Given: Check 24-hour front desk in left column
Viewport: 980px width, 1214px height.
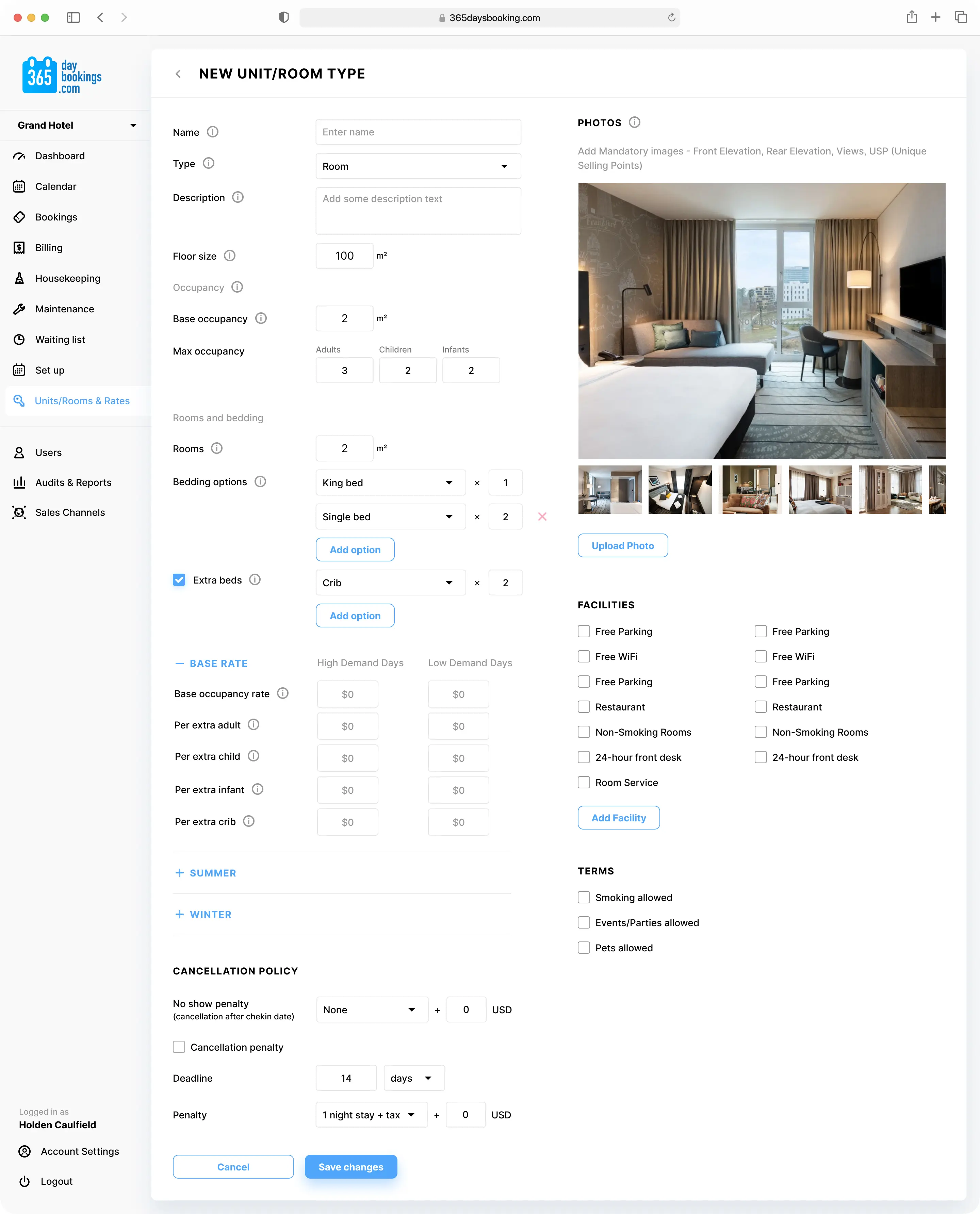Looking at the screenshot, I should point(584,757).
